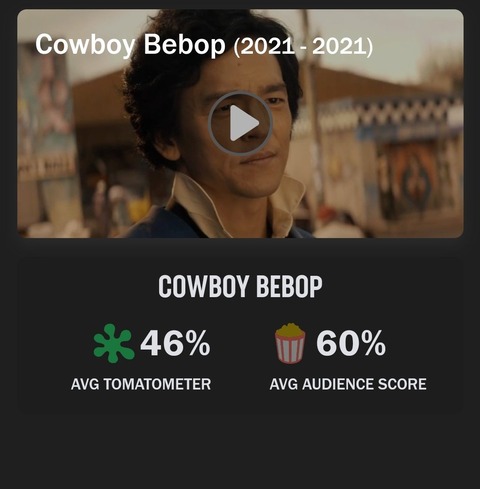Click the percent sign after 46
Viewport: 480px width, 489px height.
tap(196, 343)
